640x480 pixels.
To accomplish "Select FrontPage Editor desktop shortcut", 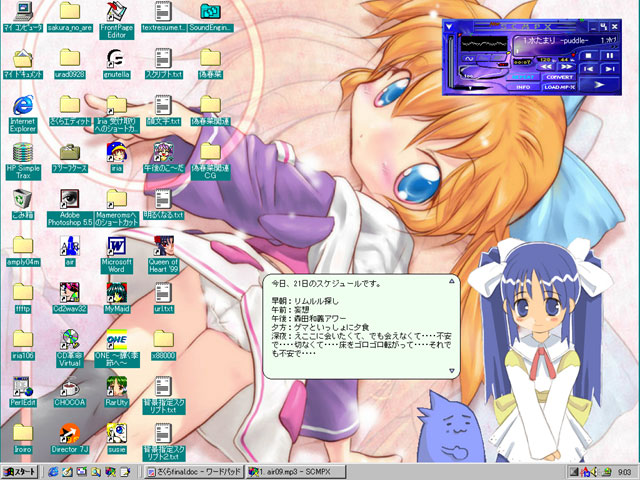I will pos(117,20).
